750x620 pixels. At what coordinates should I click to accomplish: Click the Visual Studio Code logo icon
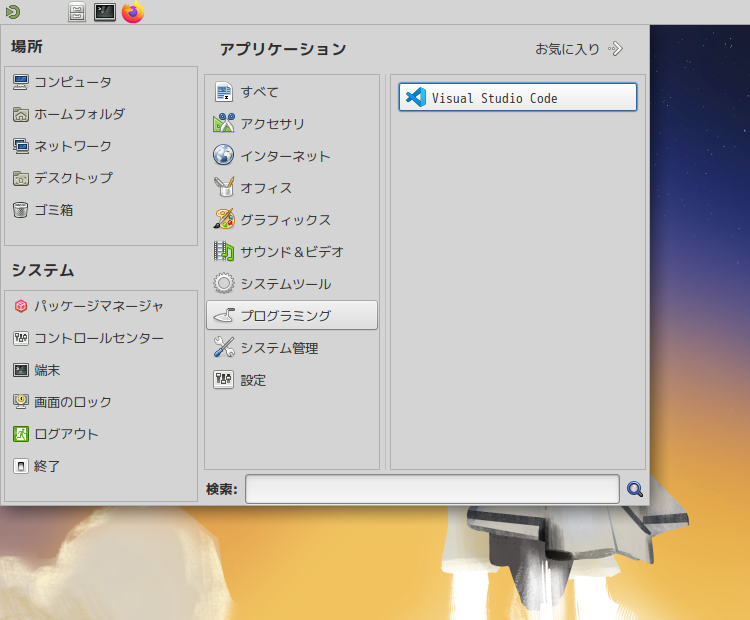point(415,97)
